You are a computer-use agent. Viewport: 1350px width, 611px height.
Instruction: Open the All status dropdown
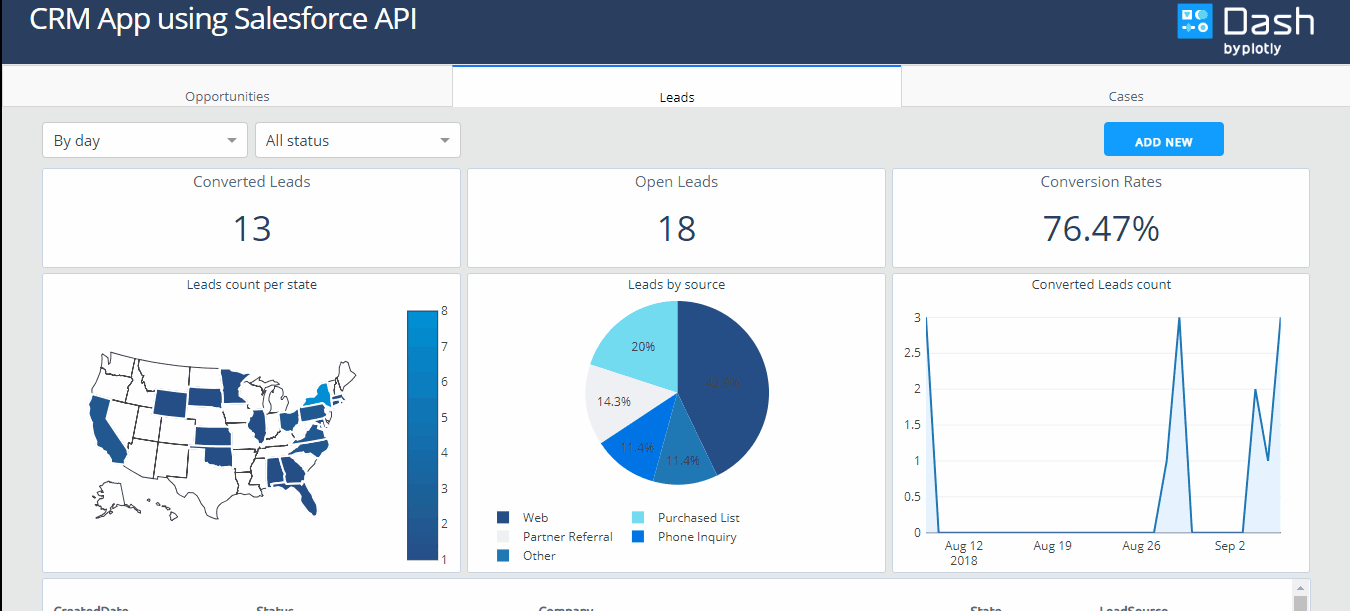tap(357, 140)
